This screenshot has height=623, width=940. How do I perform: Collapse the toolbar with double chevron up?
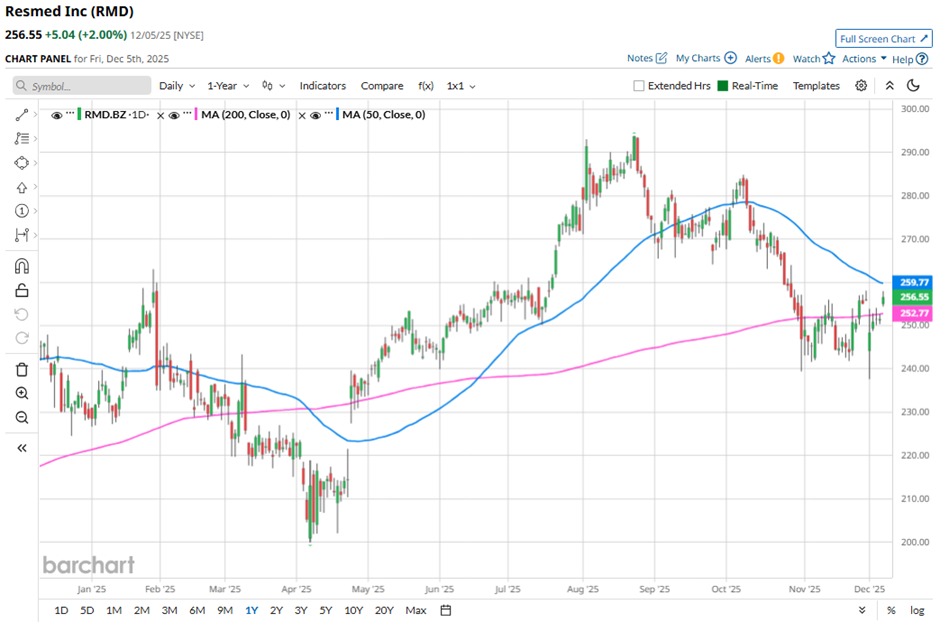(x=890, y=86)
